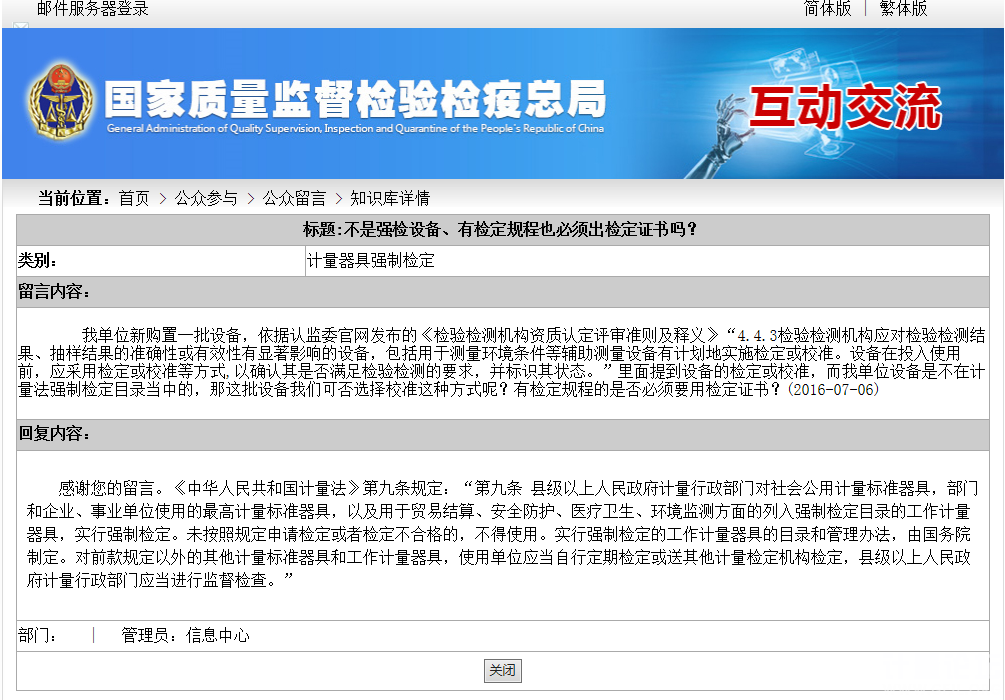Go to 首页 in breadcrumb
This screenshot has height=700, width=1005.
tap(134, 198)
